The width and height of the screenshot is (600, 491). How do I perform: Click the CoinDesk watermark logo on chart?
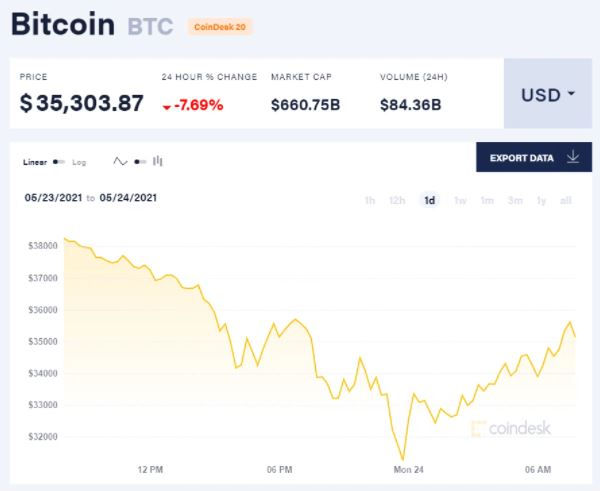[x=511, y=428]
